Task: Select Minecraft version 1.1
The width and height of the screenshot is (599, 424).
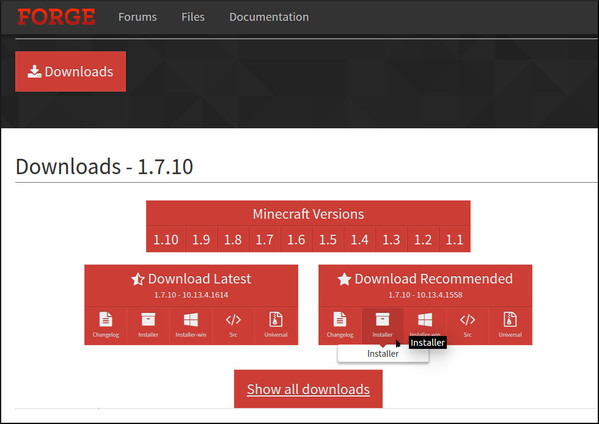Action: tap(455, 240)
